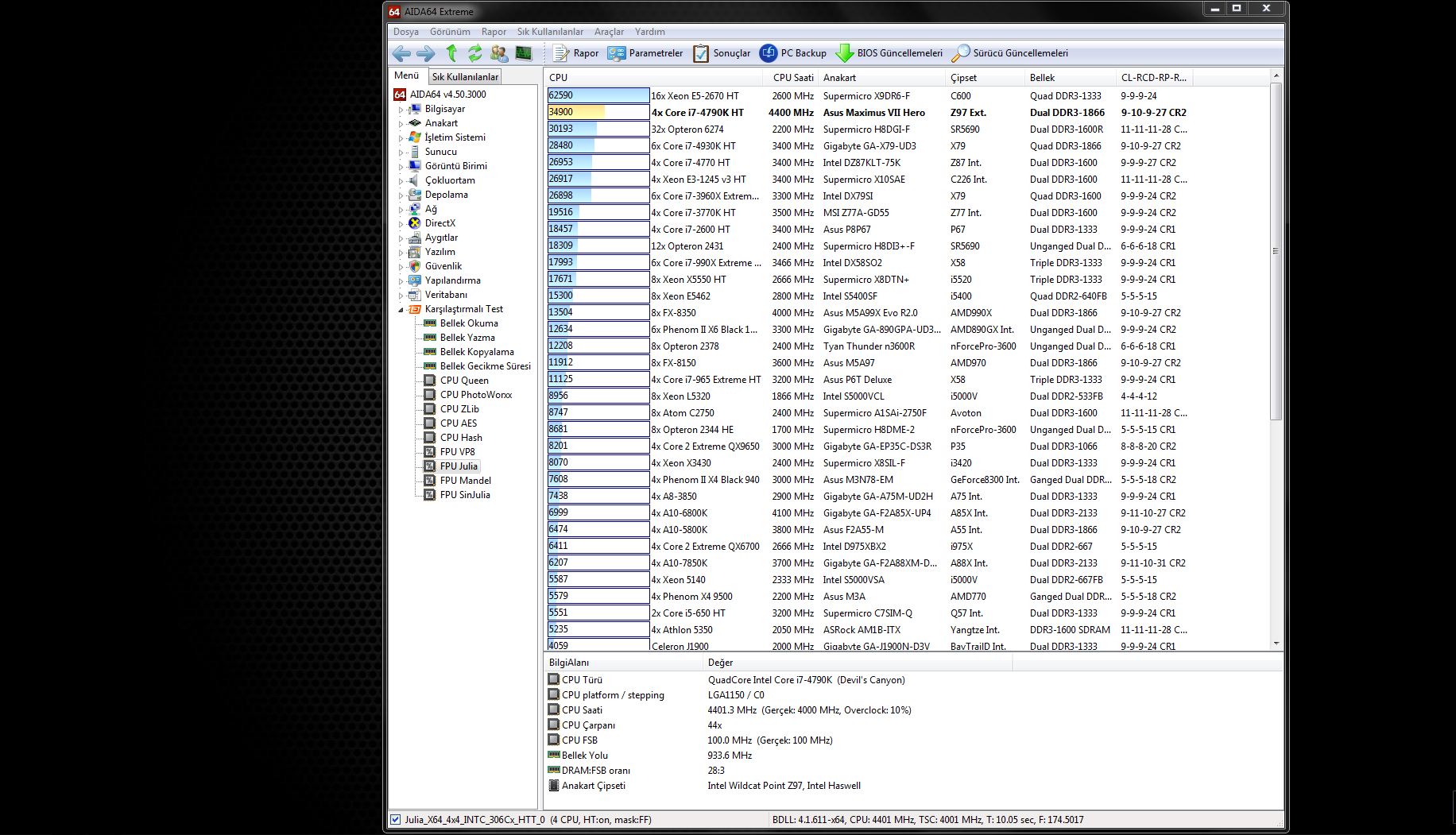The height and width of the screenshot is (835, 1456).
Task: Open Sürücü Güncellemeleri
Action: pyautogui.click(x=1009, y=53)
